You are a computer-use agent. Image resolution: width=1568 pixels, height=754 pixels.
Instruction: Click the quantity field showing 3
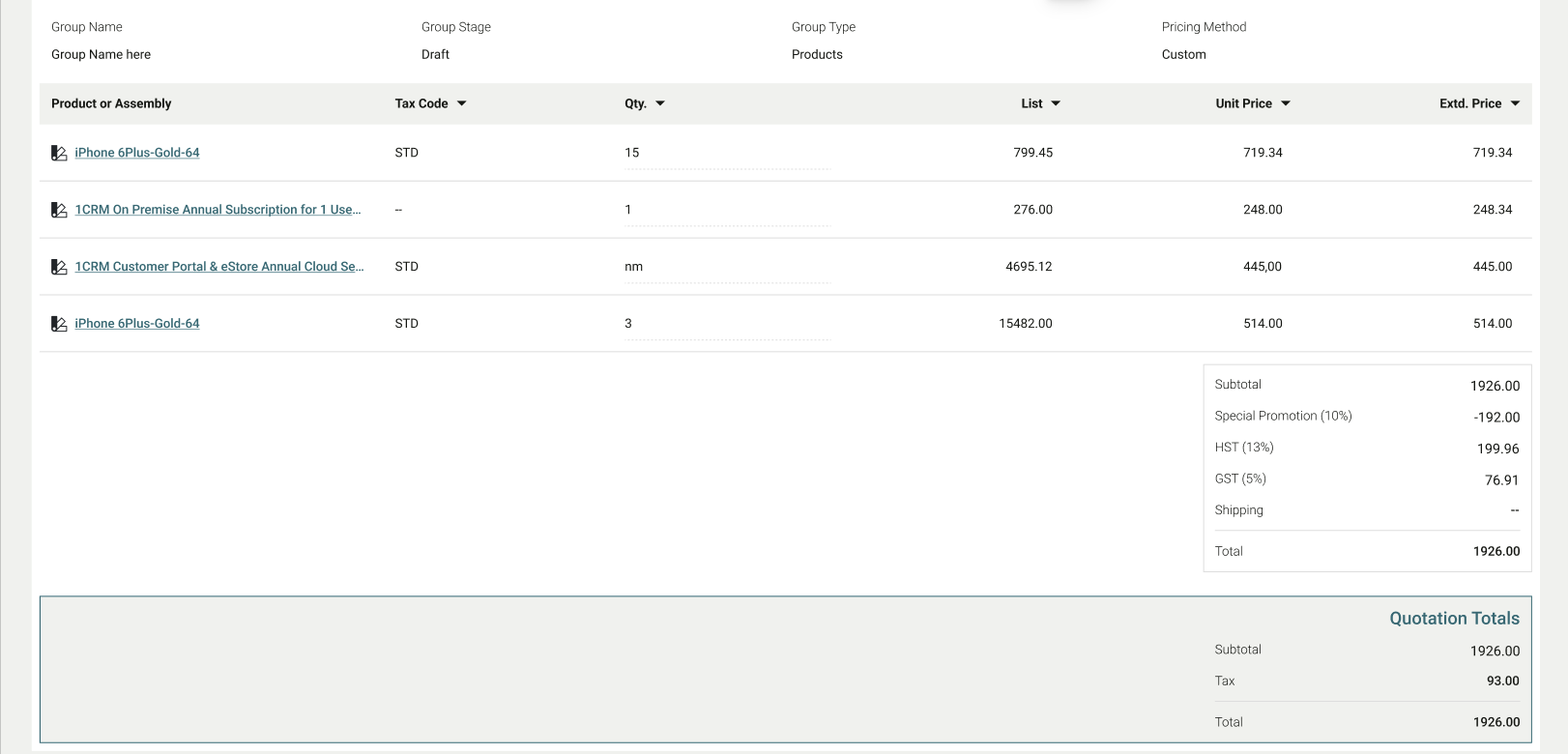click(x=726, y=324)
